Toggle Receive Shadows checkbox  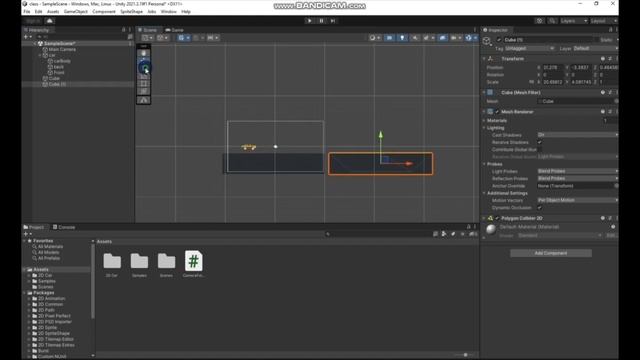[x=540, y=142]
